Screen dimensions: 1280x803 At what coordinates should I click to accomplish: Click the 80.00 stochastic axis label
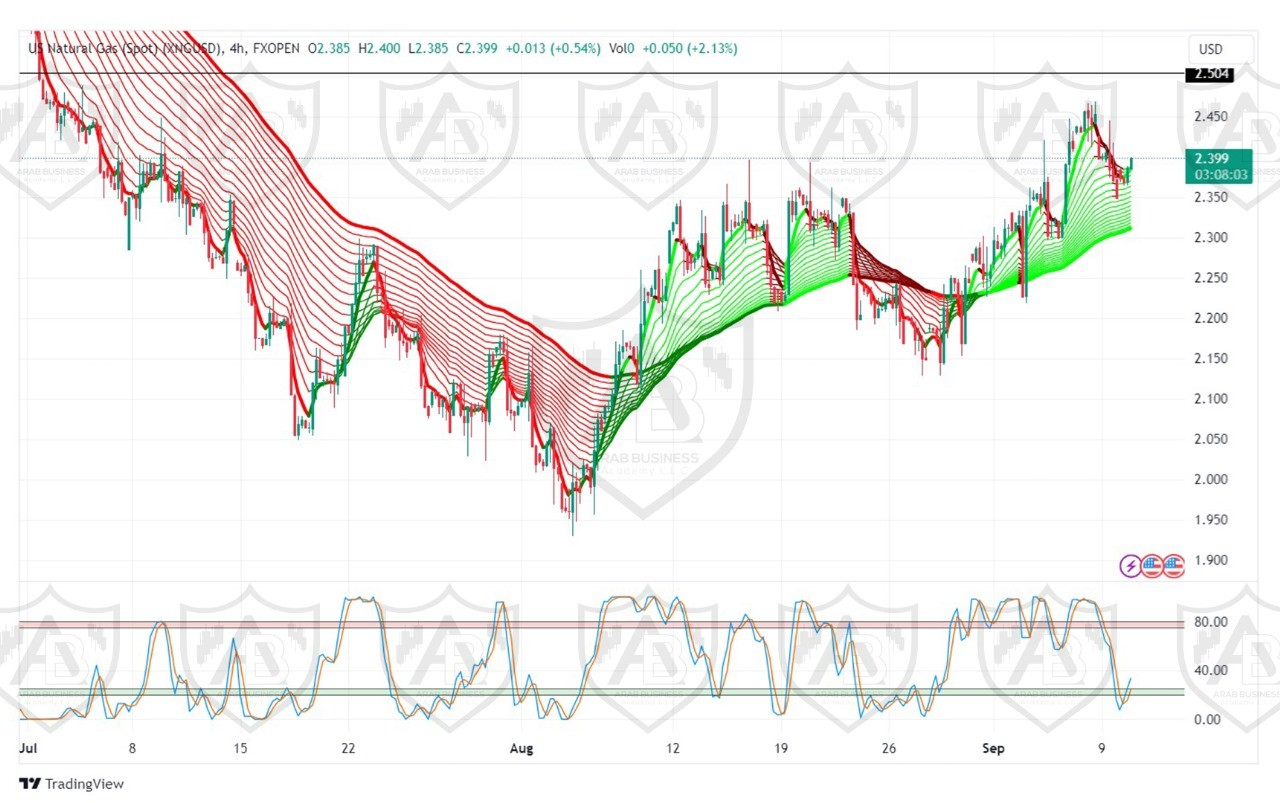(1211, 622)
